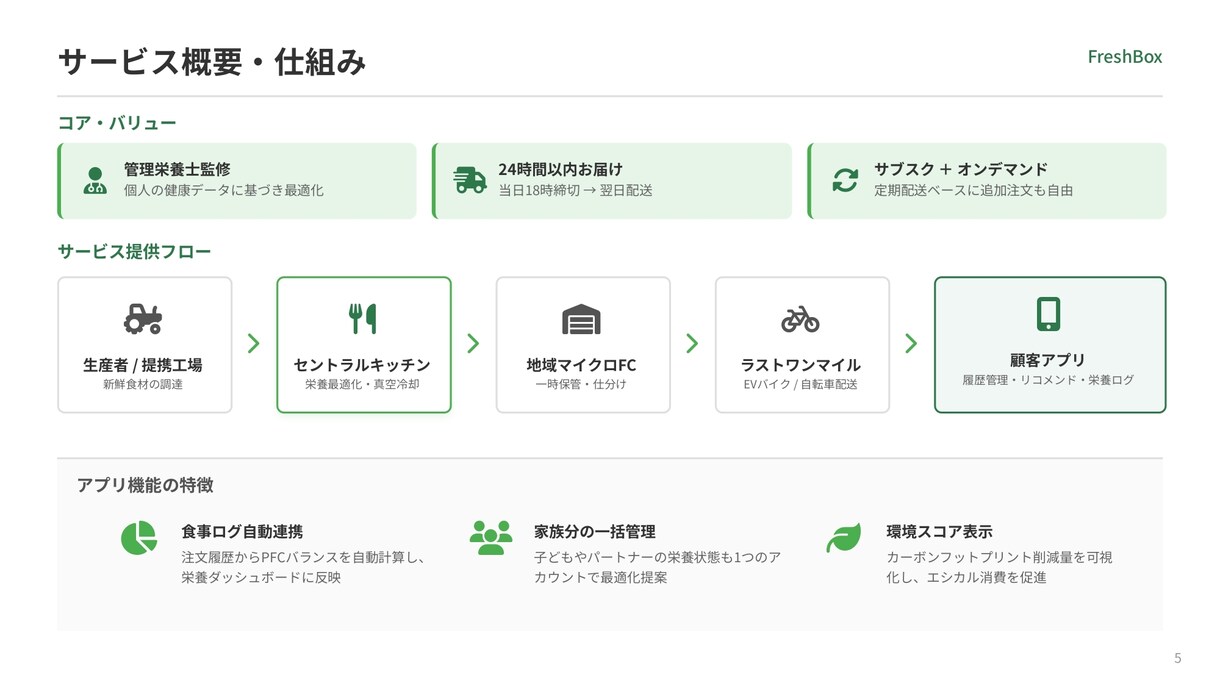The height and width of the screenshot is (686, 1220).
Task: Select the サブスク + オンデマンド value card
Action: 987,181
